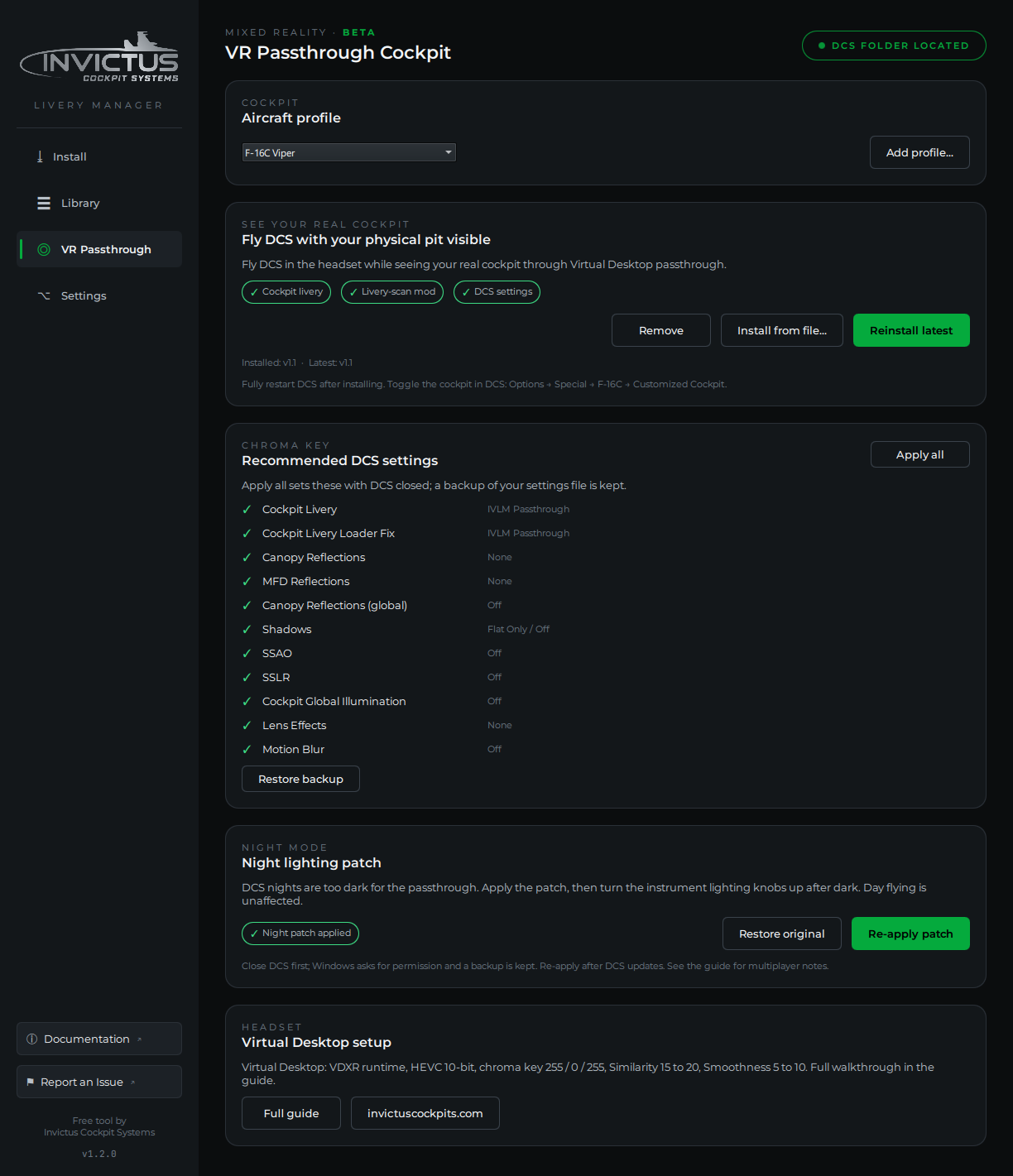Viewport: 1013px width, 1176px height.
Task: Click checkmark beside Lens Effects
Action: tap(247, 726)
